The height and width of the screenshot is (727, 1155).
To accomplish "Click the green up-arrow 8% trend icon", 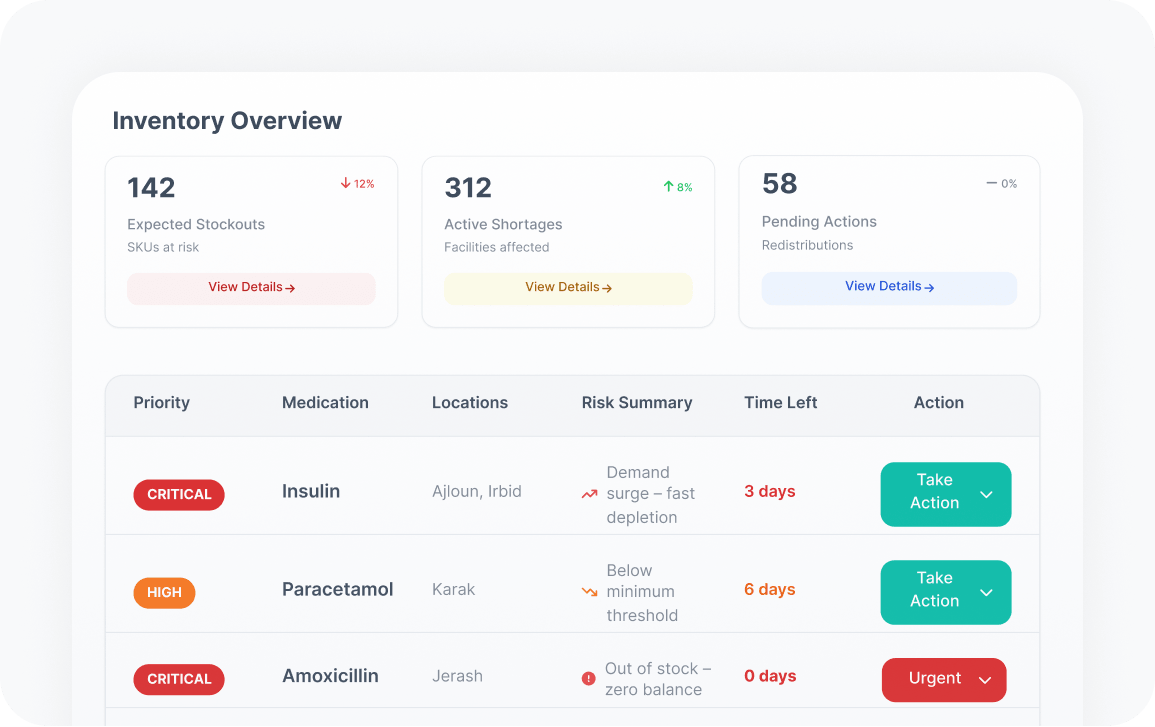I will tap(668, 187).
